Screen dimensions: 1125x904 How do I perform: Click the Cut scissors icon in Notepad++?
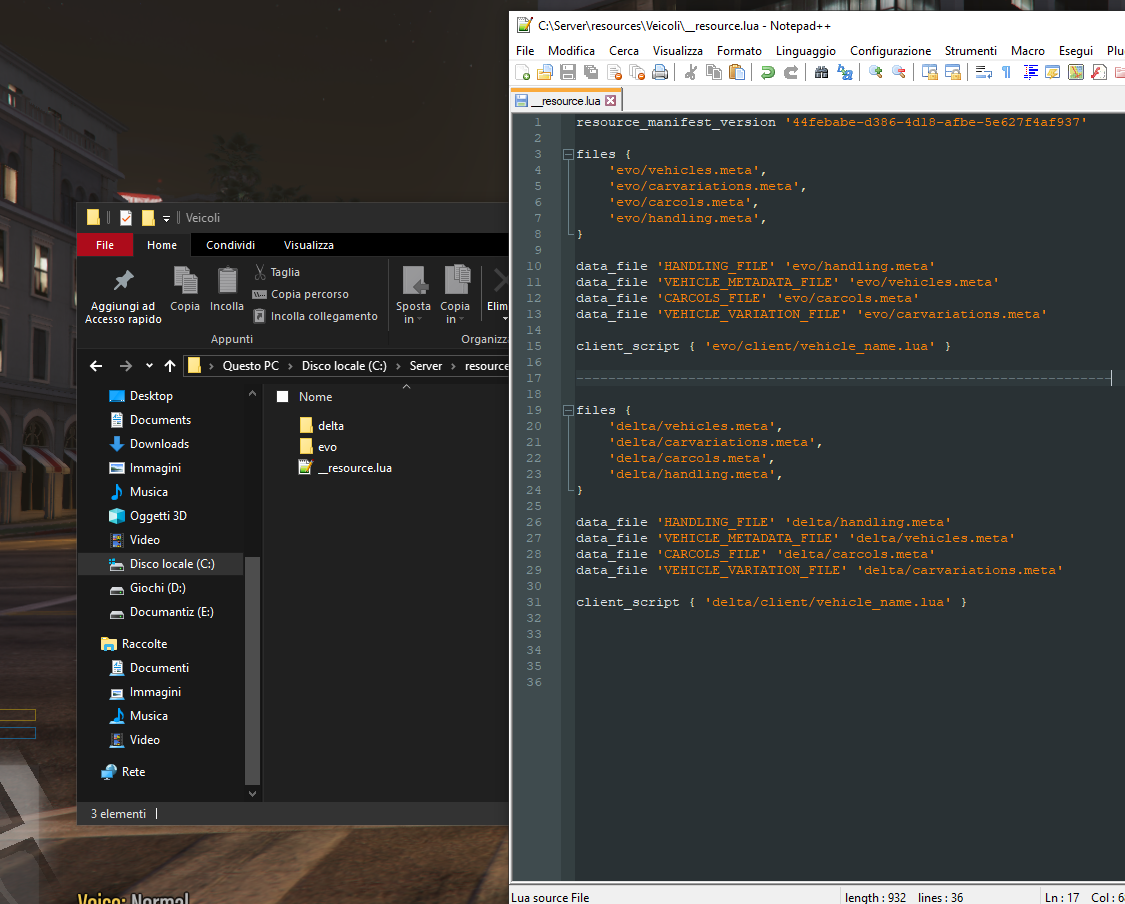click(x=690, y=72)
